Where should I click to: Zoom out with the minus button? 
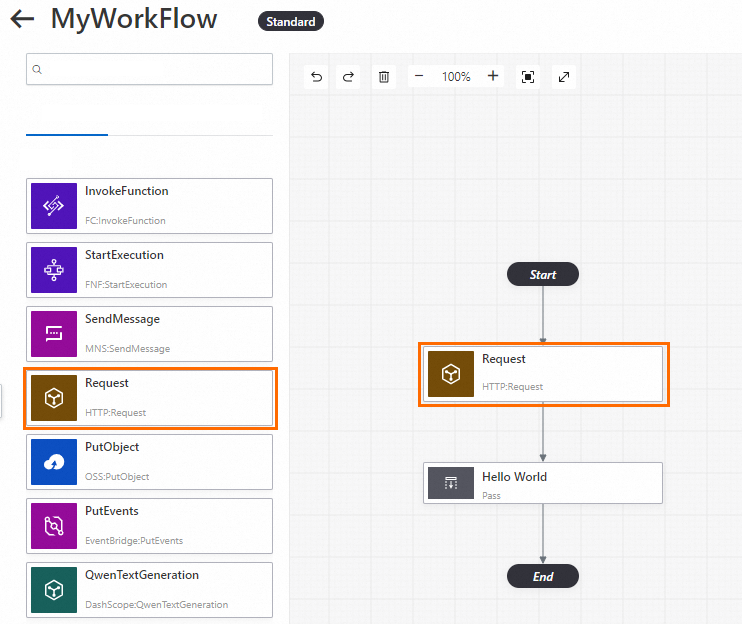[419, 76]
